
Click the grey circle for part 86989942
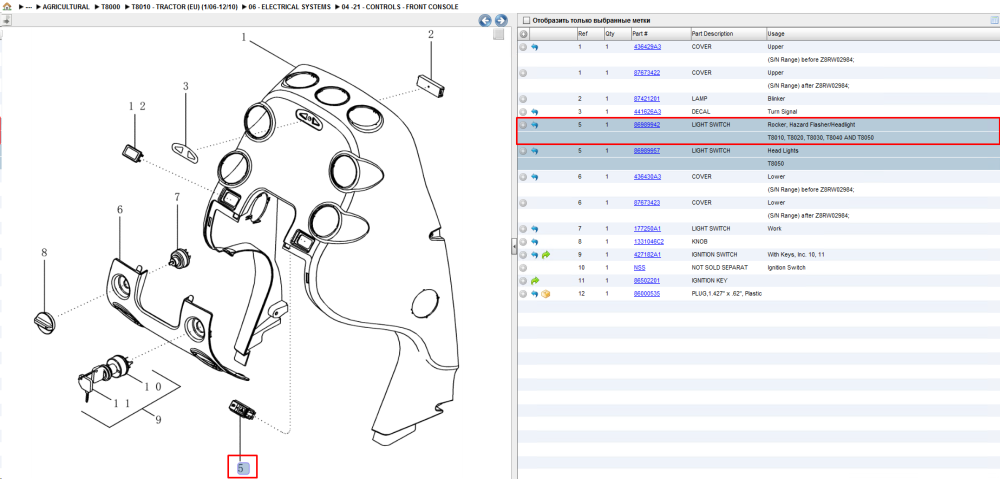pyautogui.click(x=524, y=125)
